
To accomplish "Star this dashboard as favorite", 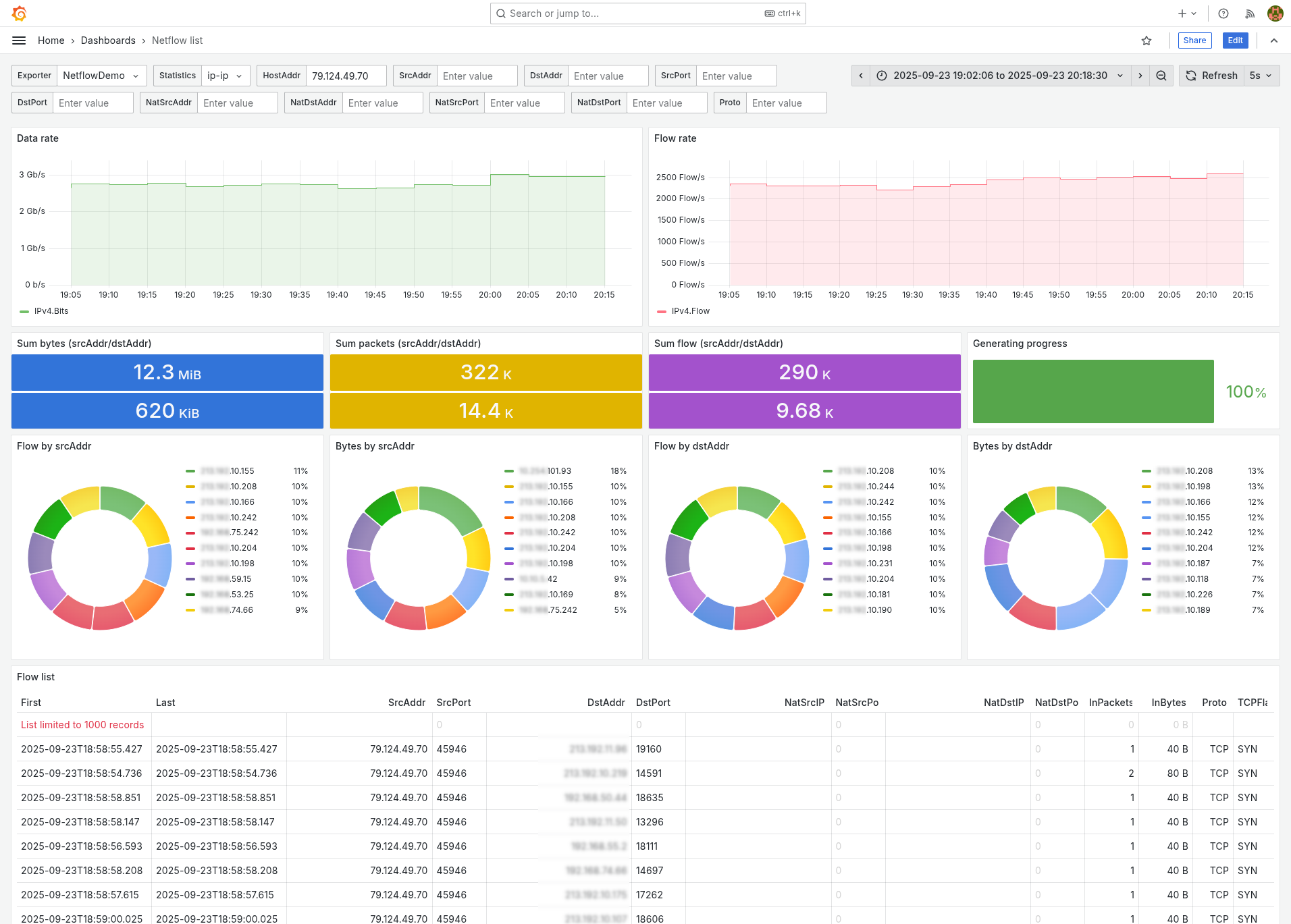I will pyautogui.click(x=1146, y=40).
